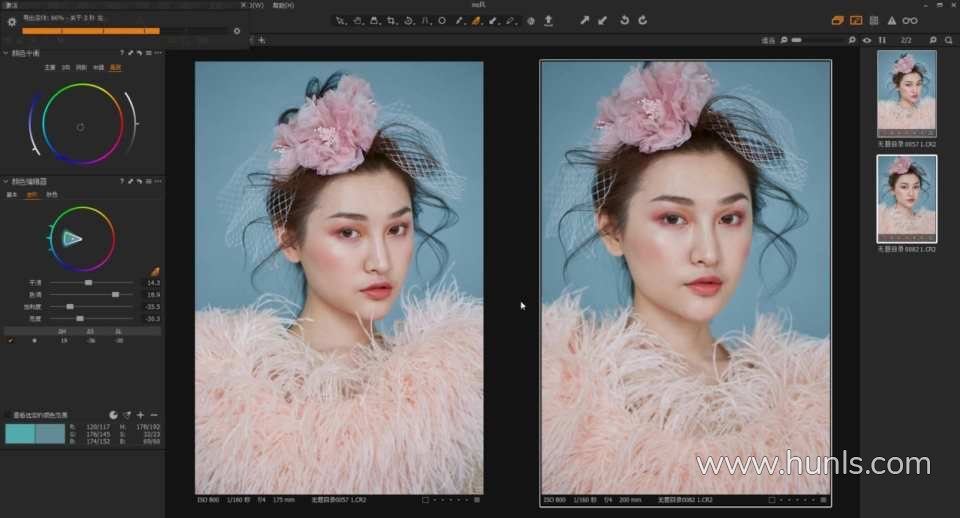
Task: Switch to highlights tab in Color Balance
Action: pos(115,67)
